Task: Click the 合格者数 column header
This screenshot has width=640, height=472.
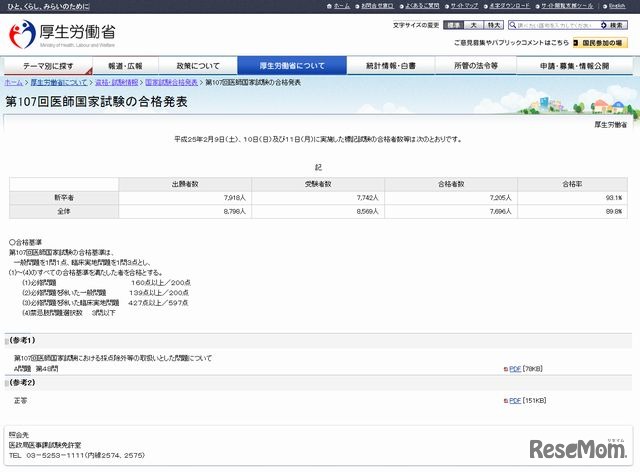Action: (451, 184)
